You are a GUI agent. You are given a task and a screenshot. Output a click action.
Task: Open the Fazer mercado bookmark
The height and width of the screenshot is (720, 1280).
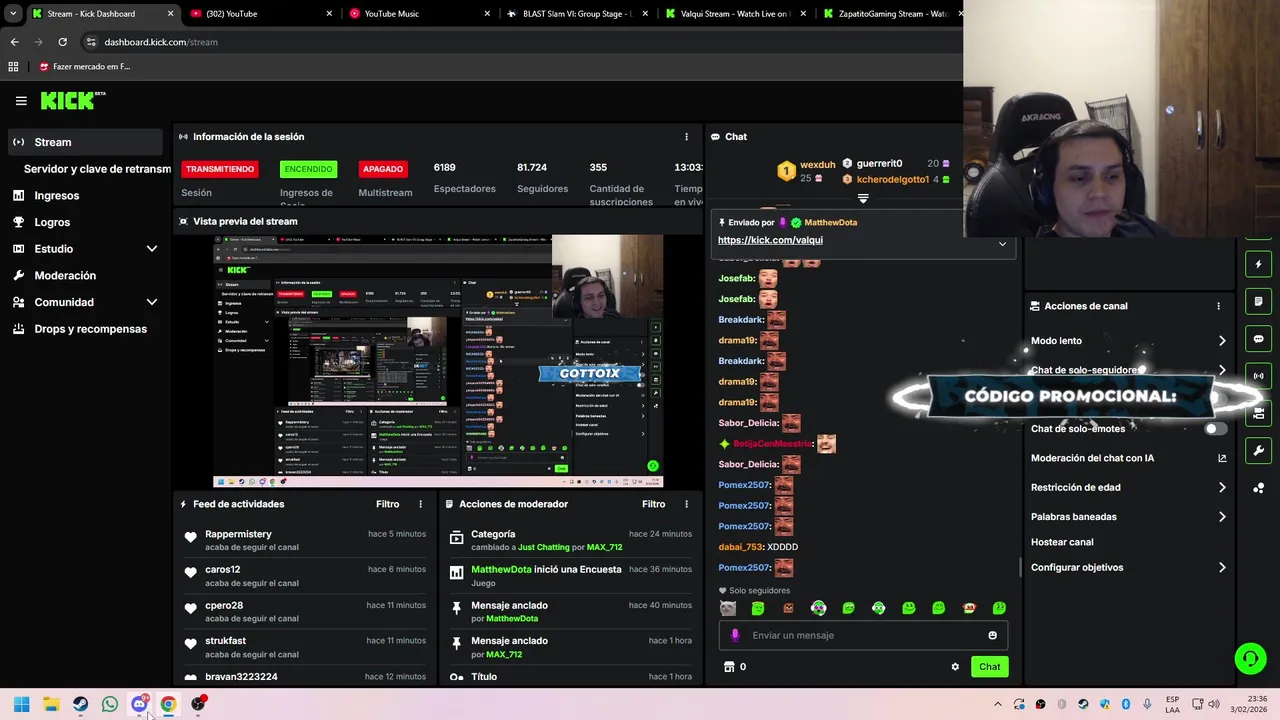coord(85,67)
